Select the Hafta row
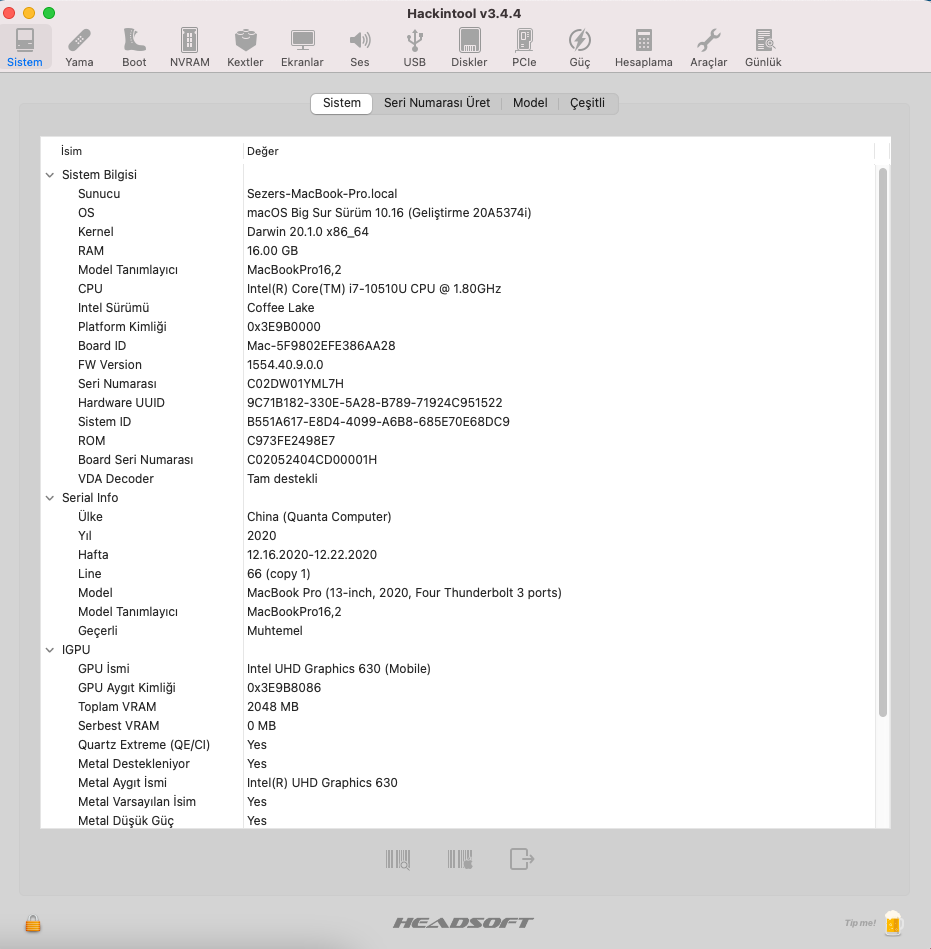Screen dimensions: 931x949 (x=458, y=555)
